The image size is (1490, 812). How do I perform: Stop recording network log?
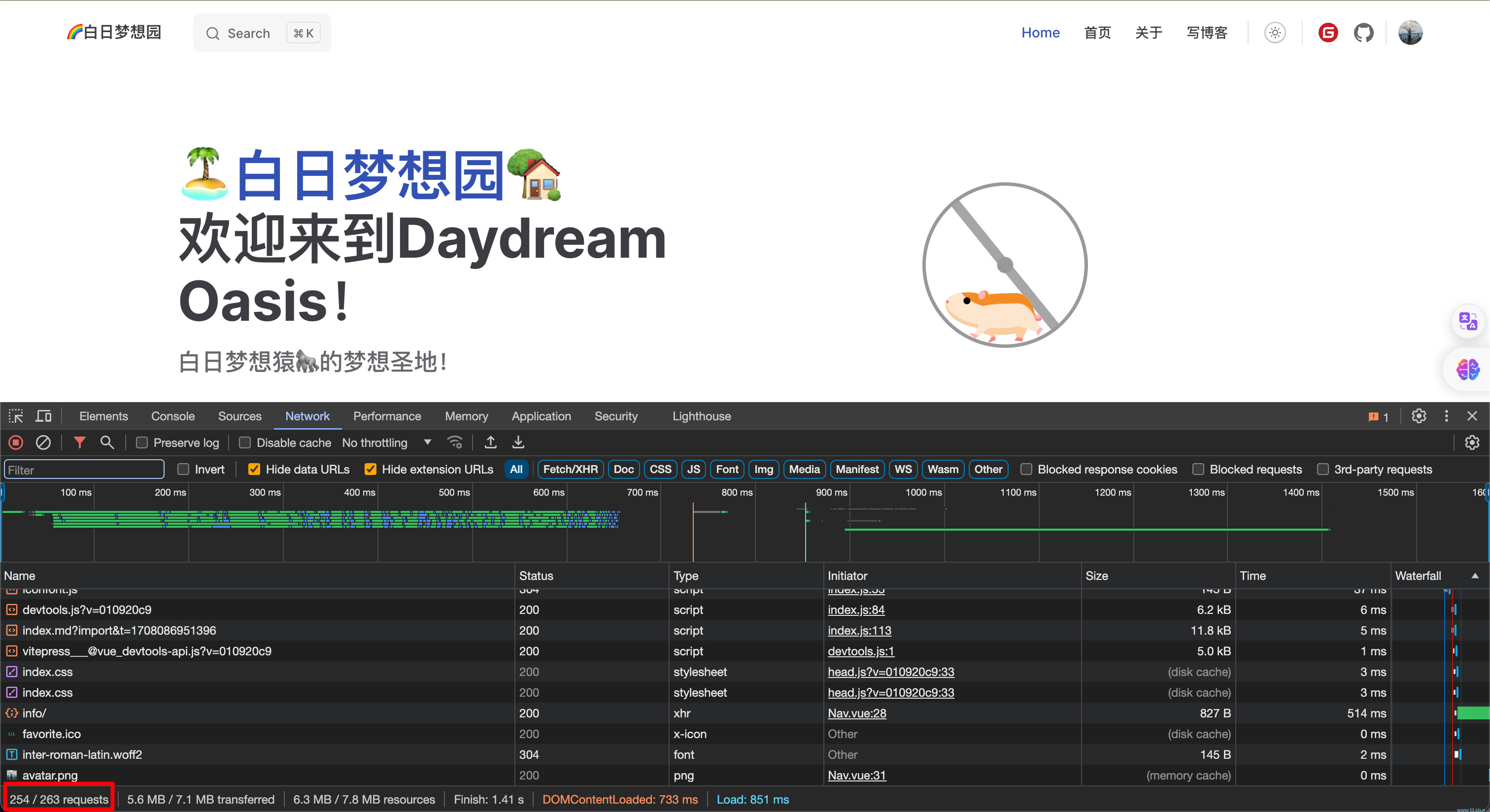[16, 443]
